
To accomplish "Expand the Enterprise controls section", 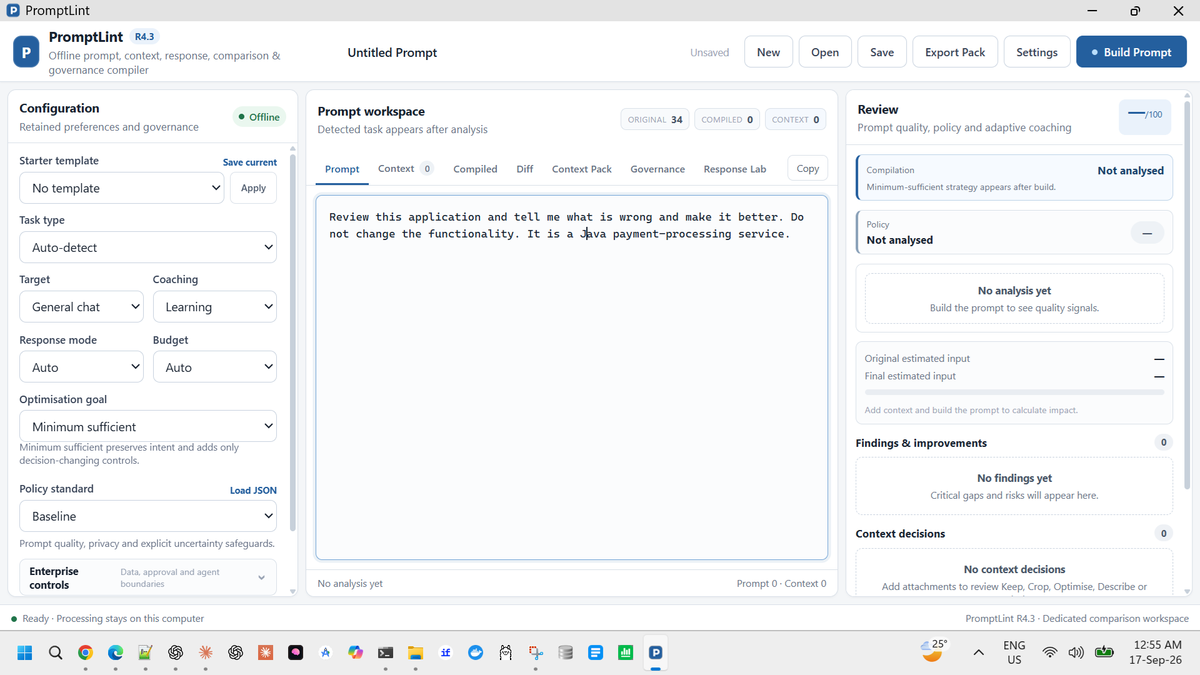I will 148,578.
